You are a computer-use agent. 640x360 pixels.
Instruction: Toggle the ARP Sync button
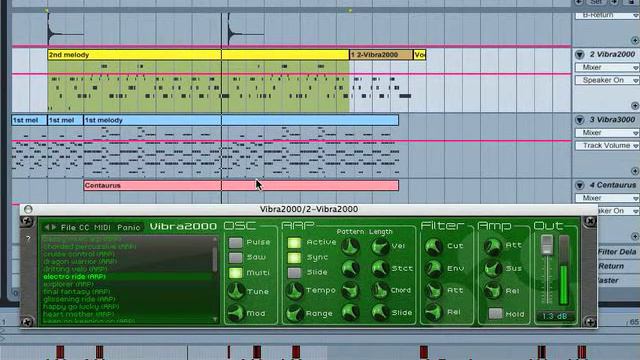(x=294, y=258)
